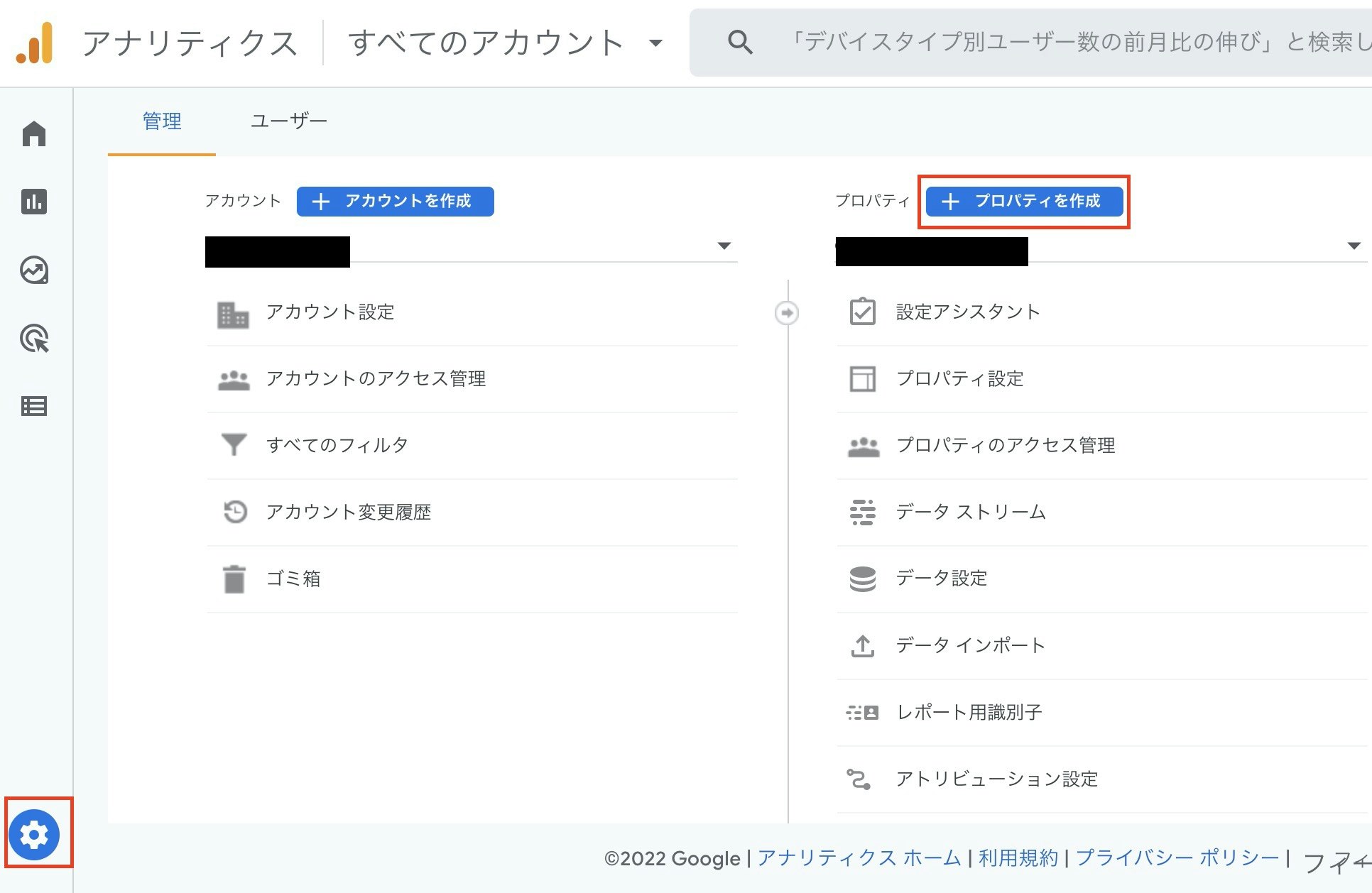Click the アナリティクス ホーム footer link
This screenshot has height=893, width=1372.
858,858
